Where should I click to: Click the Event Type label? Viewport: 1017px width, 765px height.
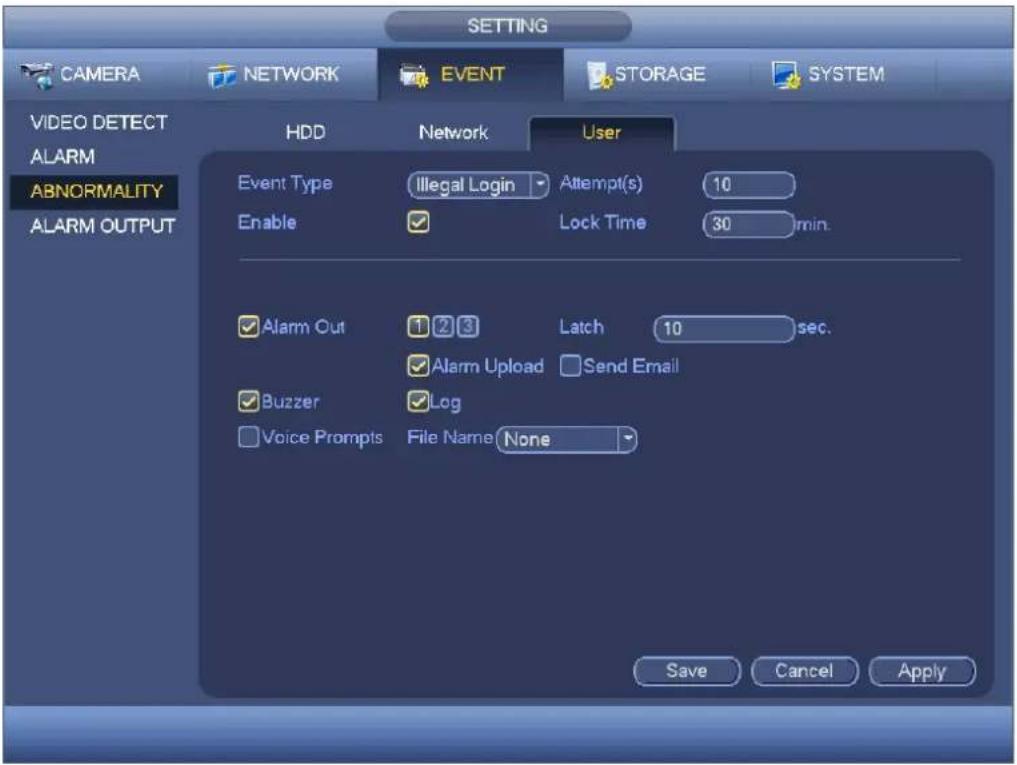pos(285,184)
